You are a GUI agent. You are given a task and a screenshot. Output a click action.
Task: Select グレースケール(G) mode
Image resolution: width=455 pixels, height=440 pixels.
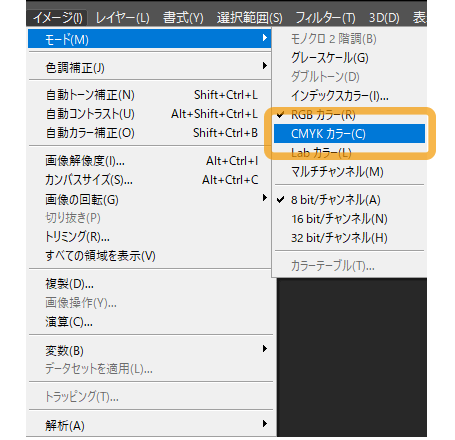click(x=349, y=58)
